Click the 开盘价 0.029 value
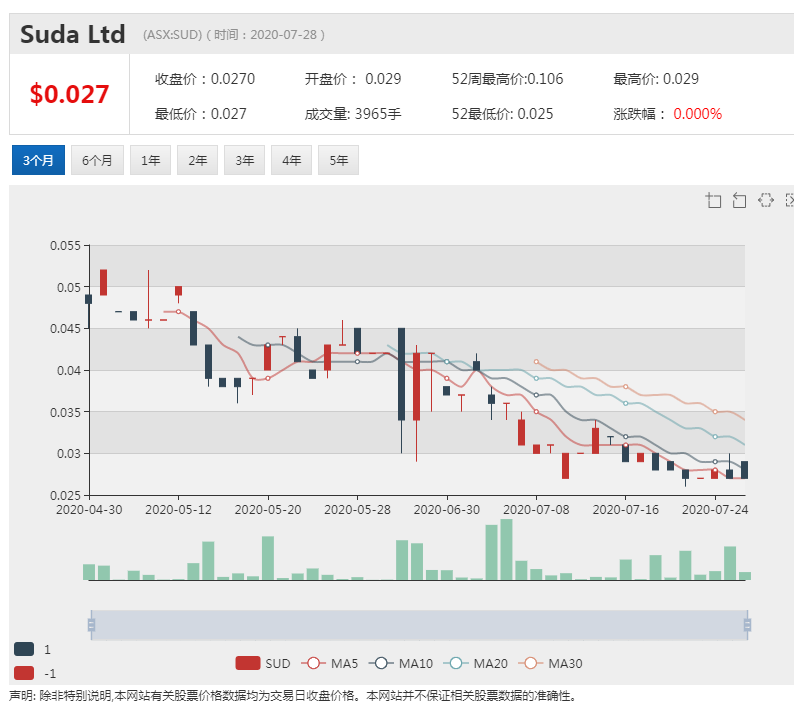Image resolution: width=801 pixels, height=707 pixels. point(353,79)
